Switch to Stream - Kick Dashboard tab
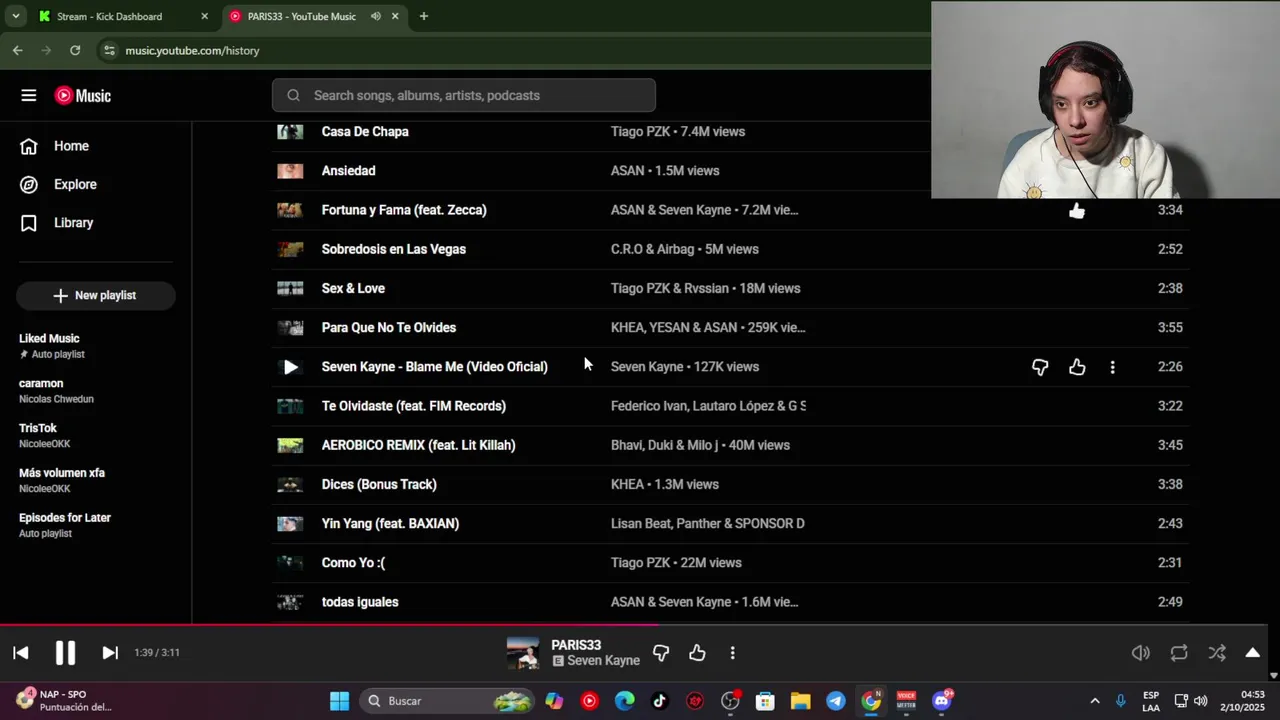The height and width of the screenshot is (720, 1280). click(x=110, y=16)
